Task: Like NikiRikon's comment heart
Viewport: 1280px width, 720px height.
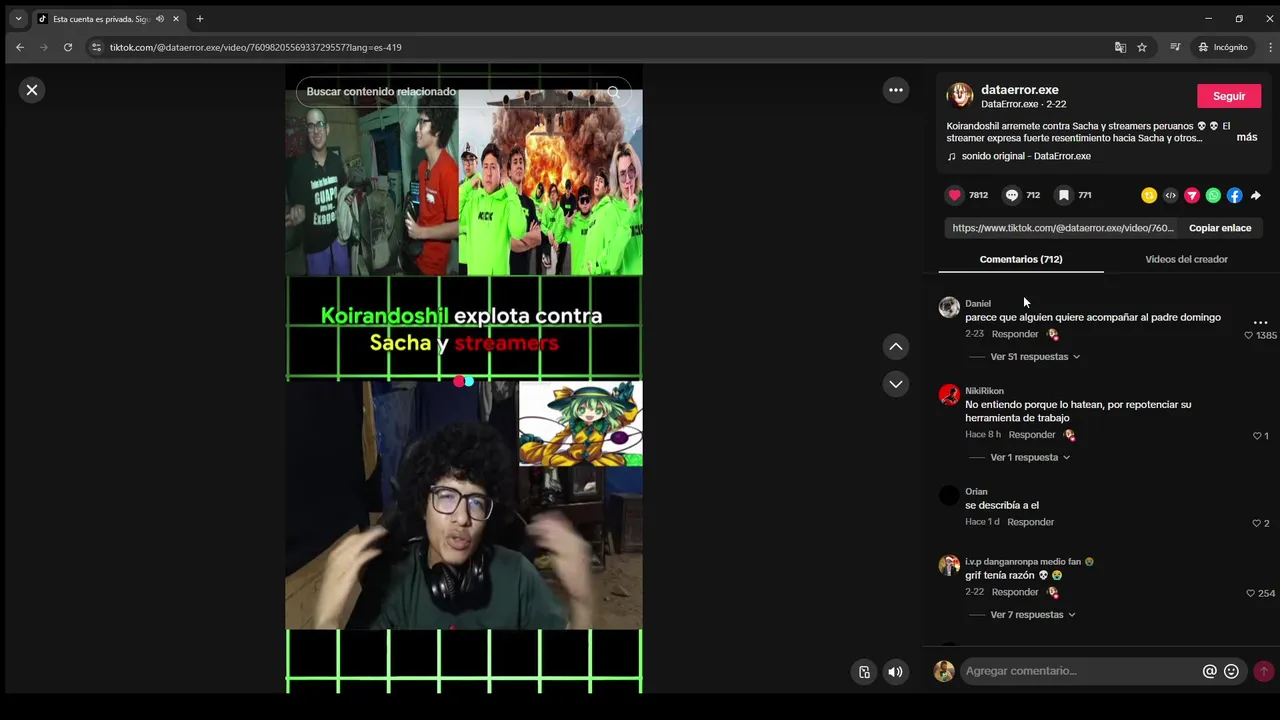Action: (x=1257, y=436)
